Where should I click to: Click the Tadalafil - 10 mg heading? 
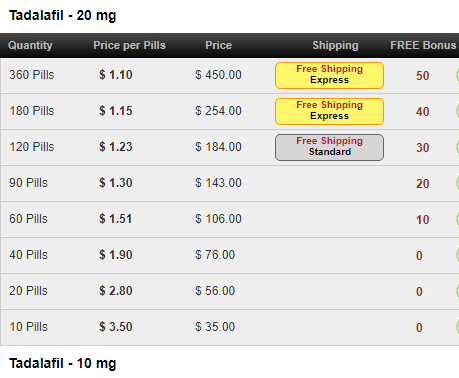click(63, 363)
